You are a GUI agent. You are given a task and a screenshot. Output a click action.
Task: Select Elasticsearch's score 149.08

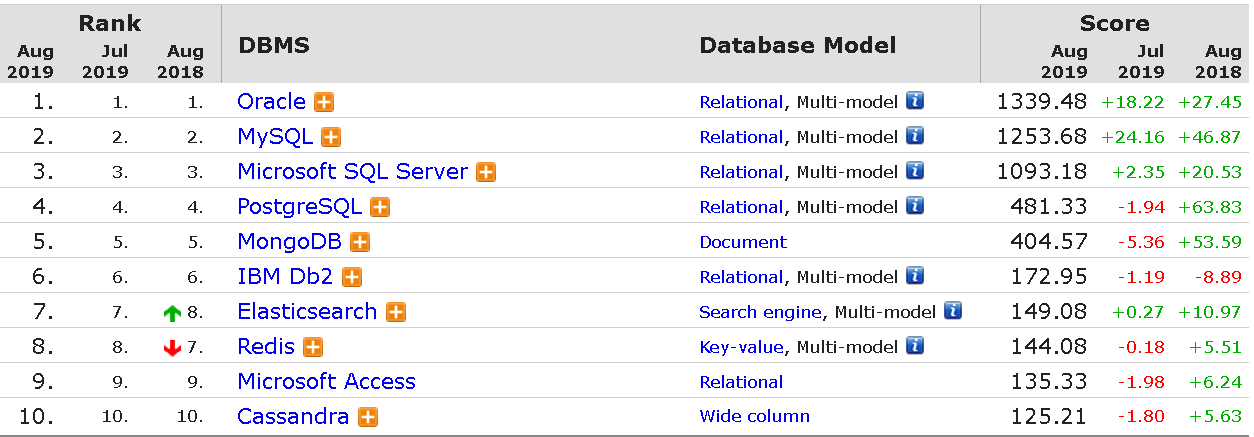point(1050,312)
